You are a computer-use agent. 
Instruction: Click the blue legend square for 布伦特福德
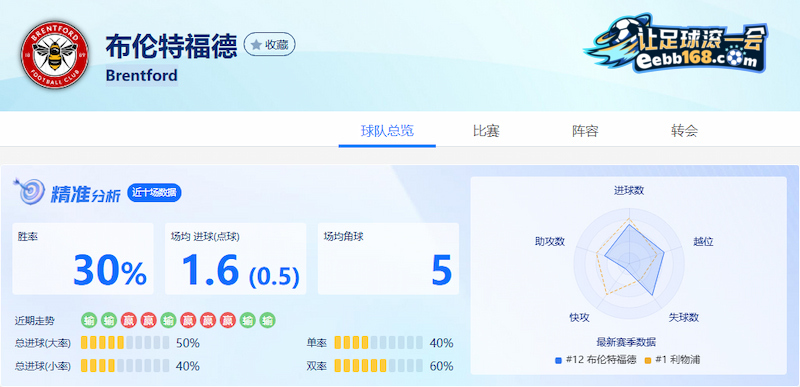click(558, 360)
